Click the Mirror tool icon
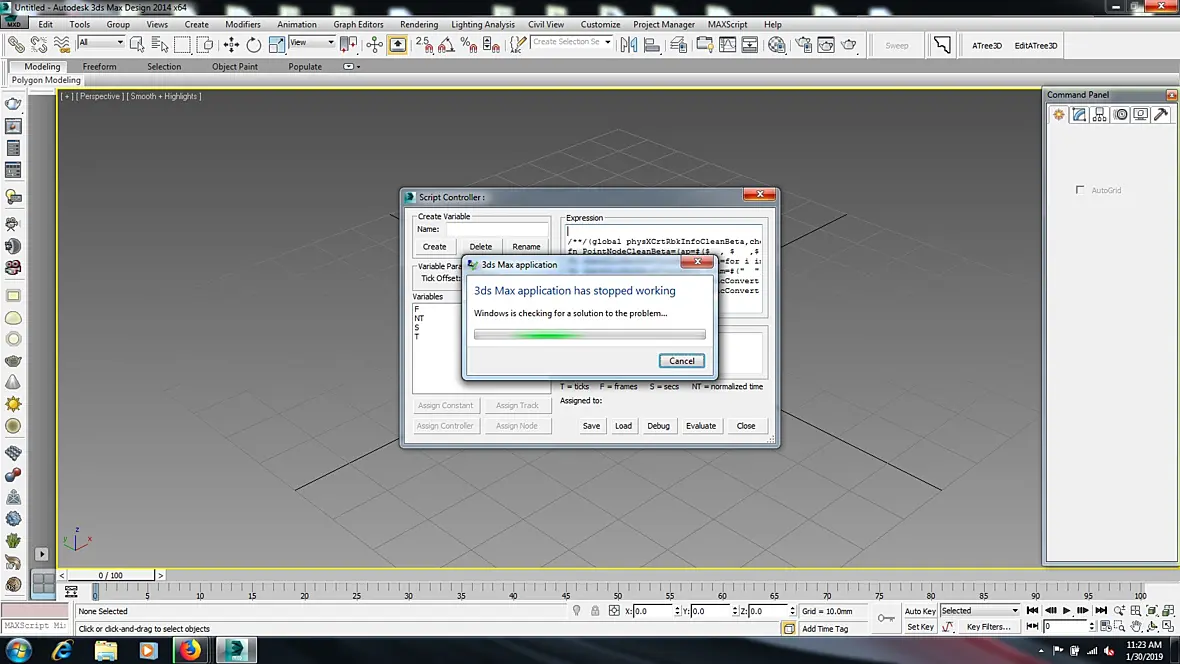1180x664 pixels. pyautogui.click(x=629, y=45)
